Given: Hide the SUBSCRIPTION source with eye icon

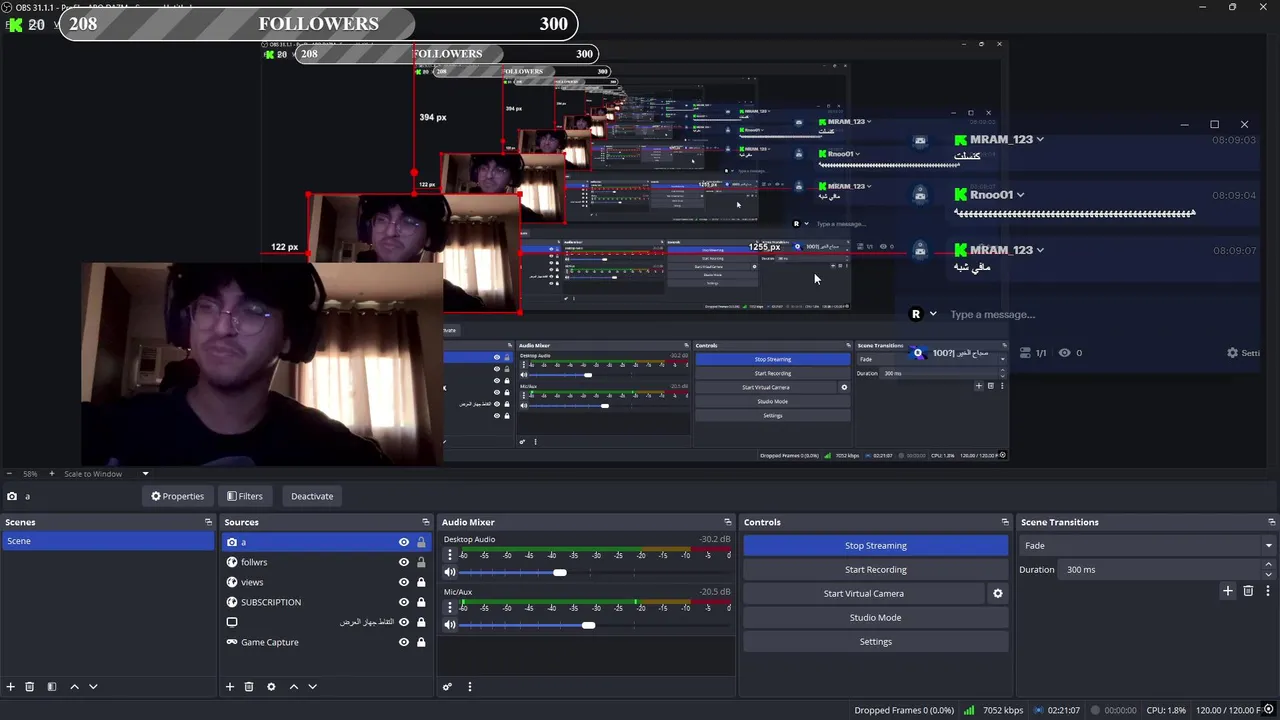Looking at the screenshot, I should (404, 602).
